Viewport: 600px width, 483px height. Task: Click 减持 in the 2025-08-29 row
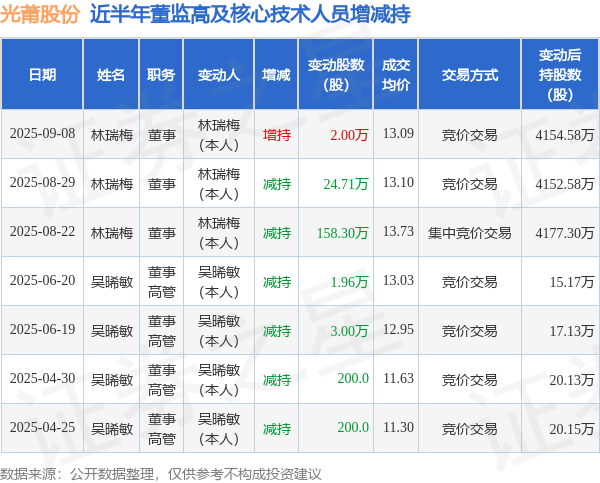[x=277, y=184]
